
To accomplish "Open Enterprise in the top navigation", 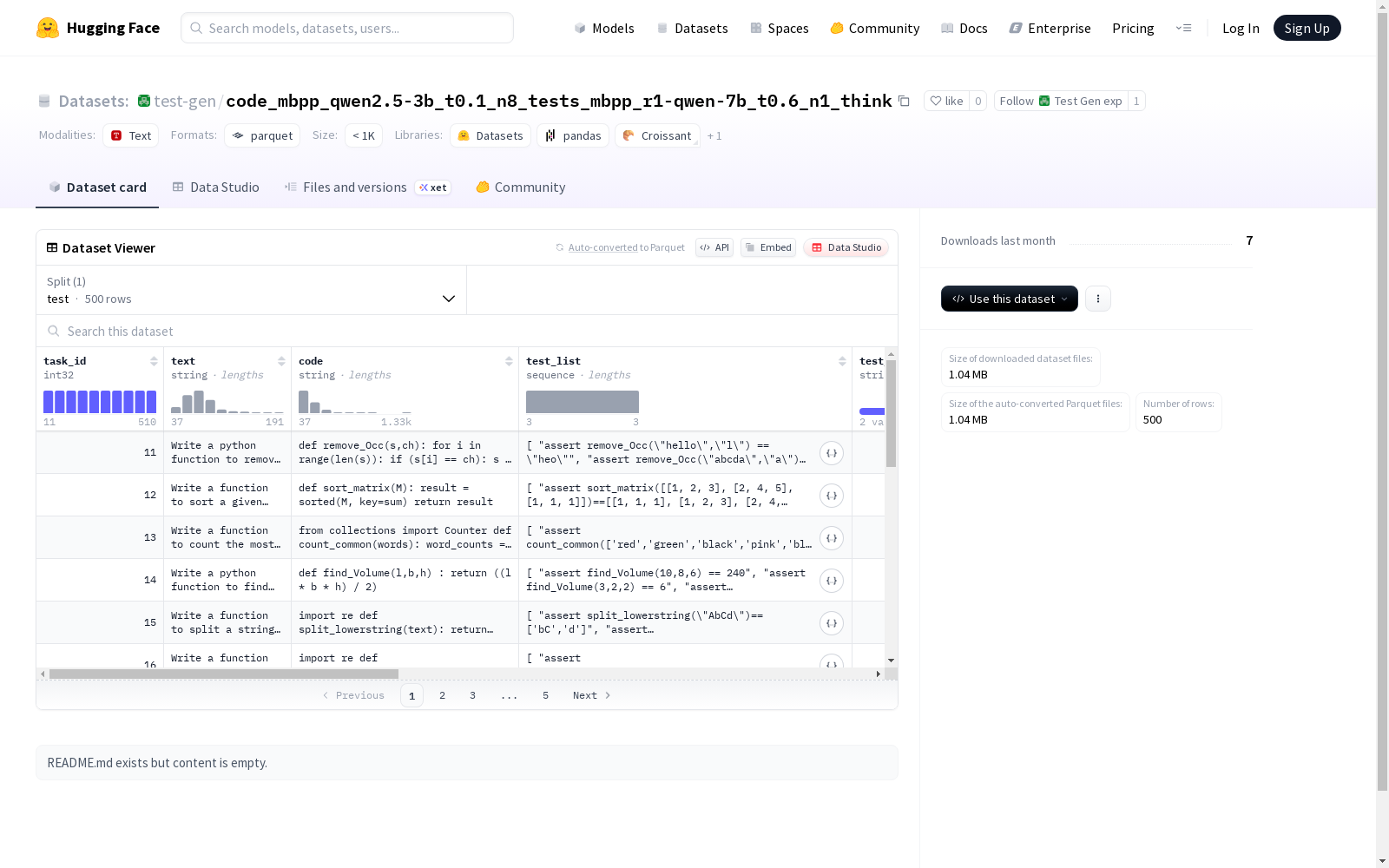I will [1050, 28].
